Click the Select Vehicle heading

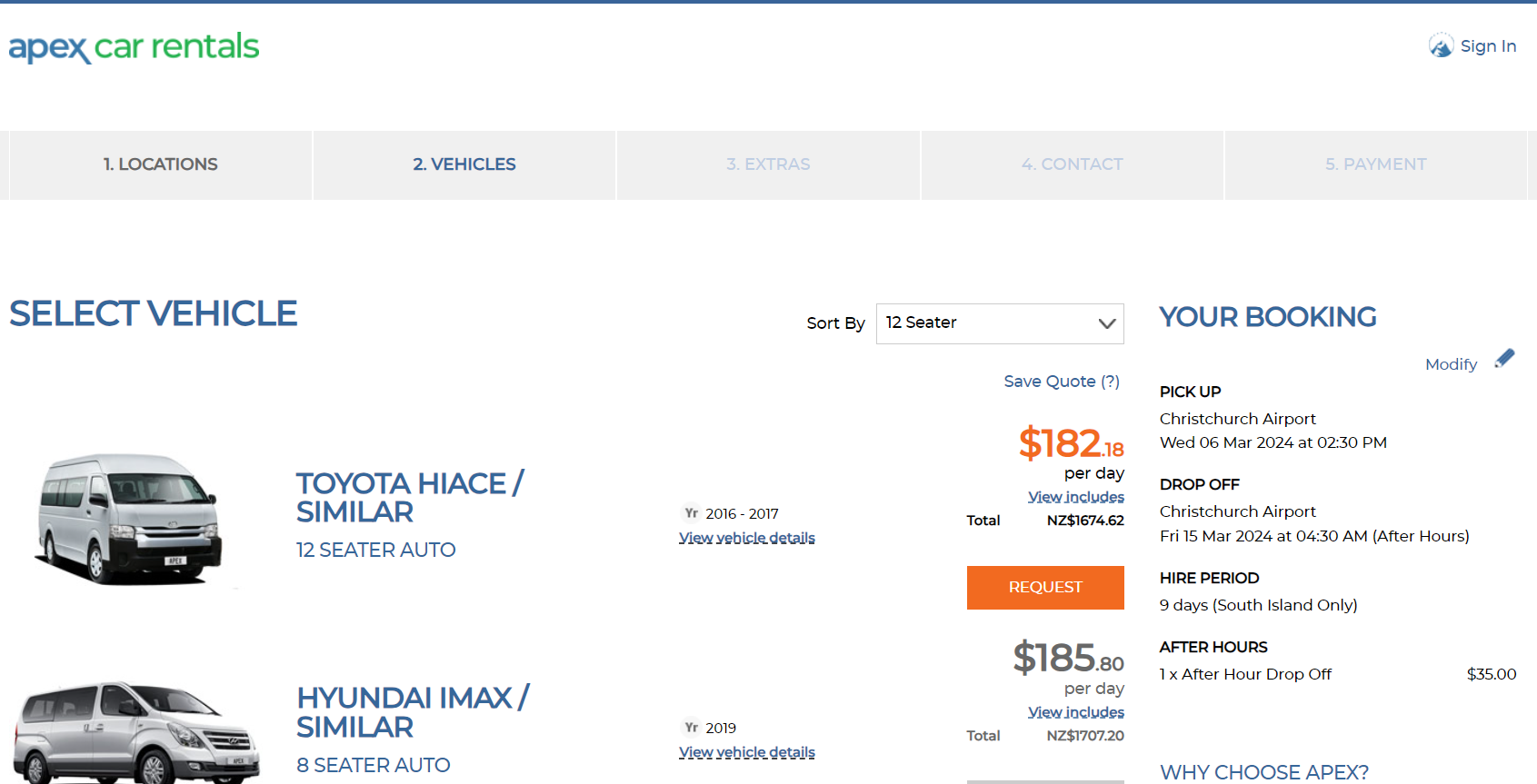(x=154, y=314)
